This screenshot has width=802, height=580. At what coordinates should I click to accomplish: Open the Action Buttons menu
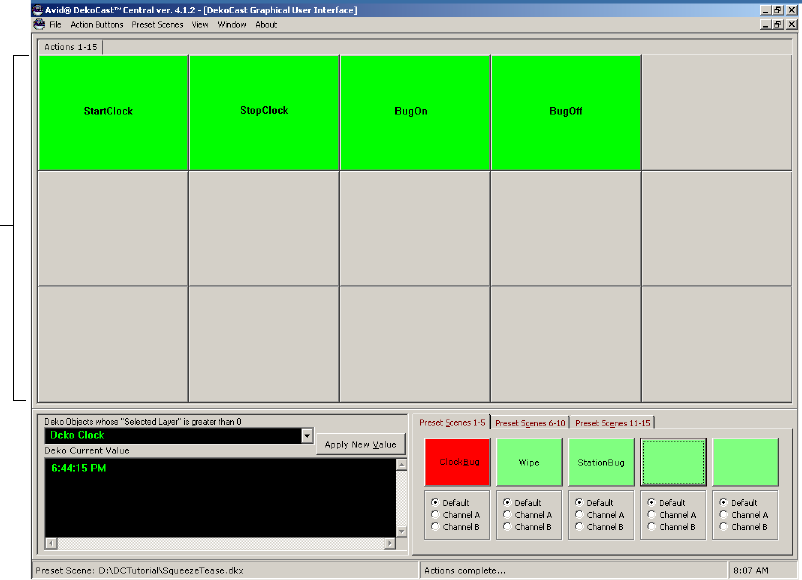[x=97, y=25]
